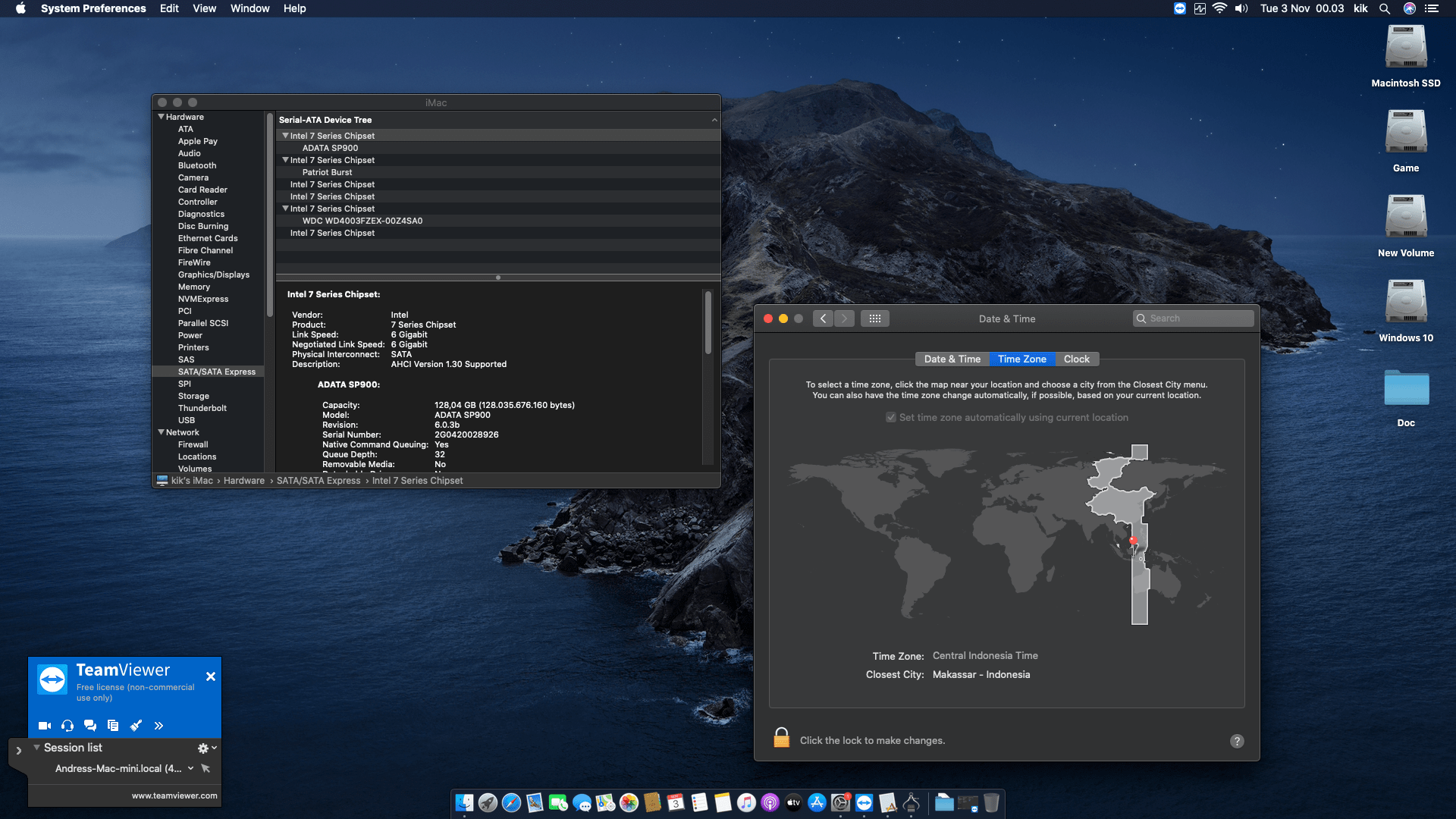This screenshot has height=819, width=1456.
Task: Select Graphics/Displays in sidebar
Action: point(214,275)
